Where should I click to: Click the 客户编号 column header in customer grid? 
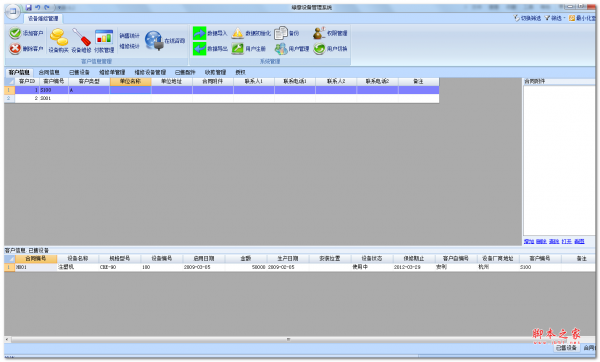tap(54, 82)
